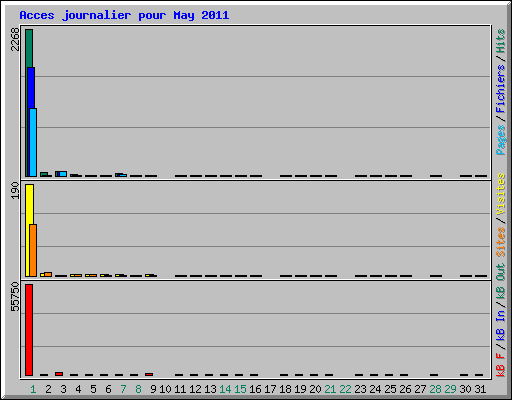Click green day label 22 on the x-axis

[x=345, y=389]
